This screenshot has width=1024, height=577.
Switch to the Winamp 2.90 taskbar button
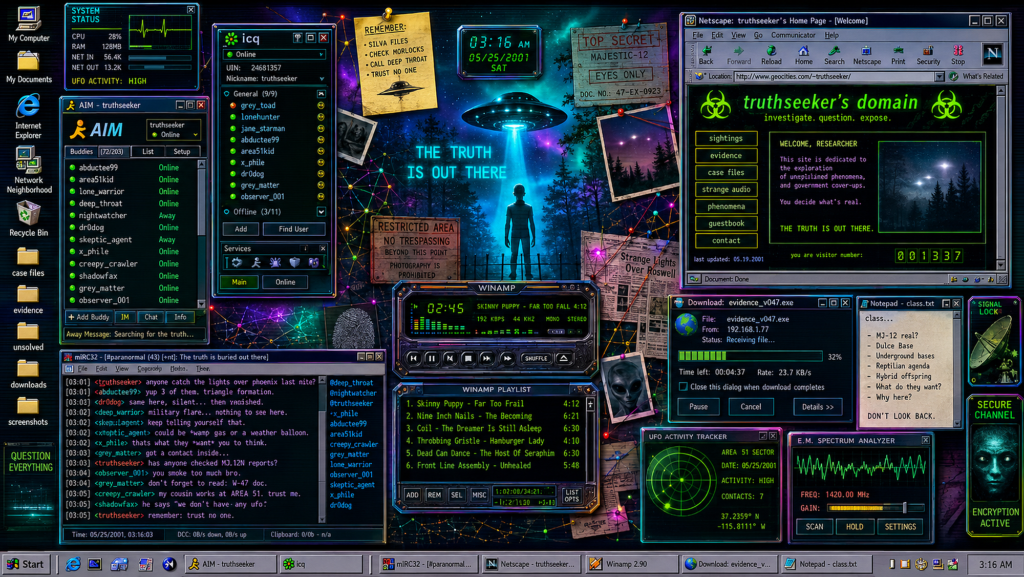click(x=630, y=564)
